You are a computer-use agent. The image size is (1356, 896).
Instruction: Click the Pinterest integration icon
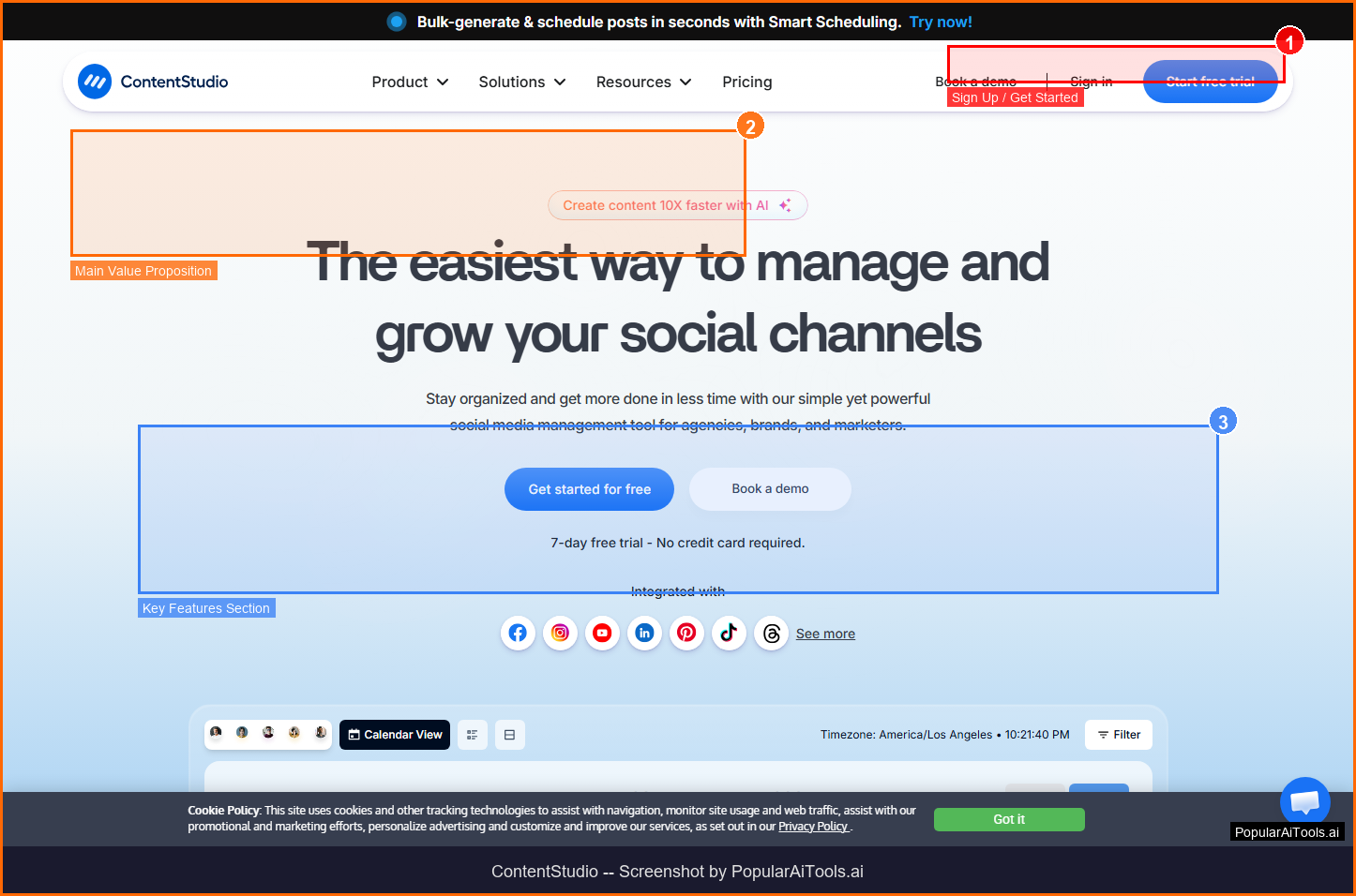point(686,634)
